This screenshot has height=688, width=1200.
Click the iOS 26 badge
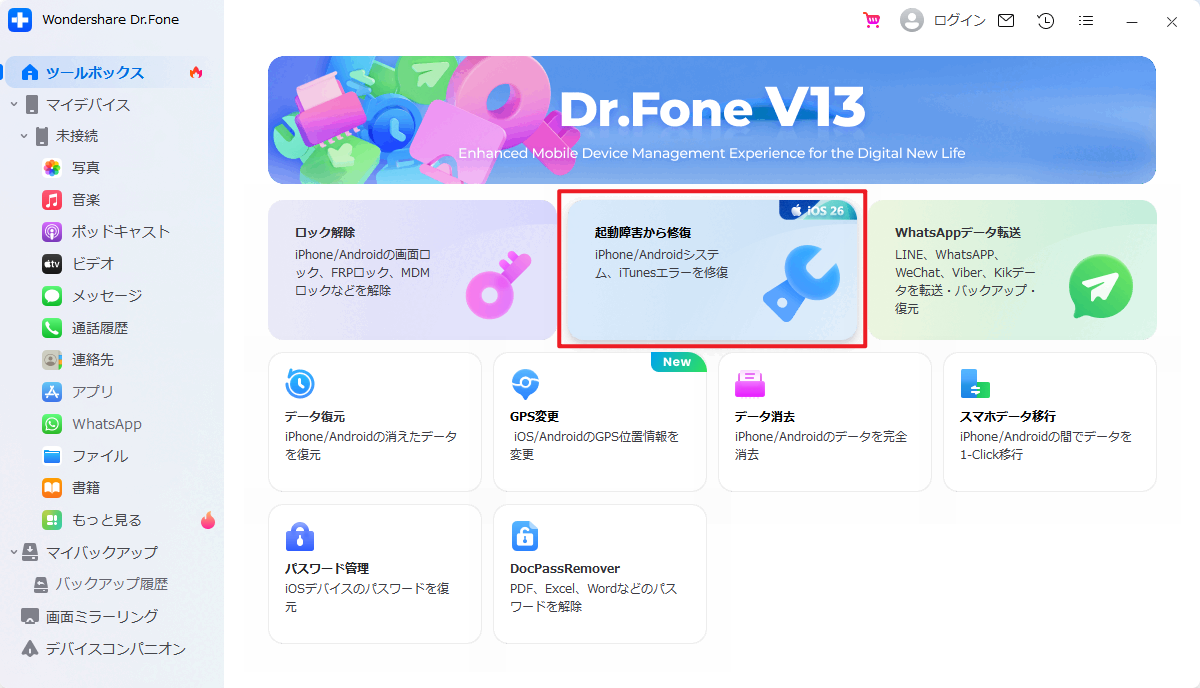(x=817, y=210)
